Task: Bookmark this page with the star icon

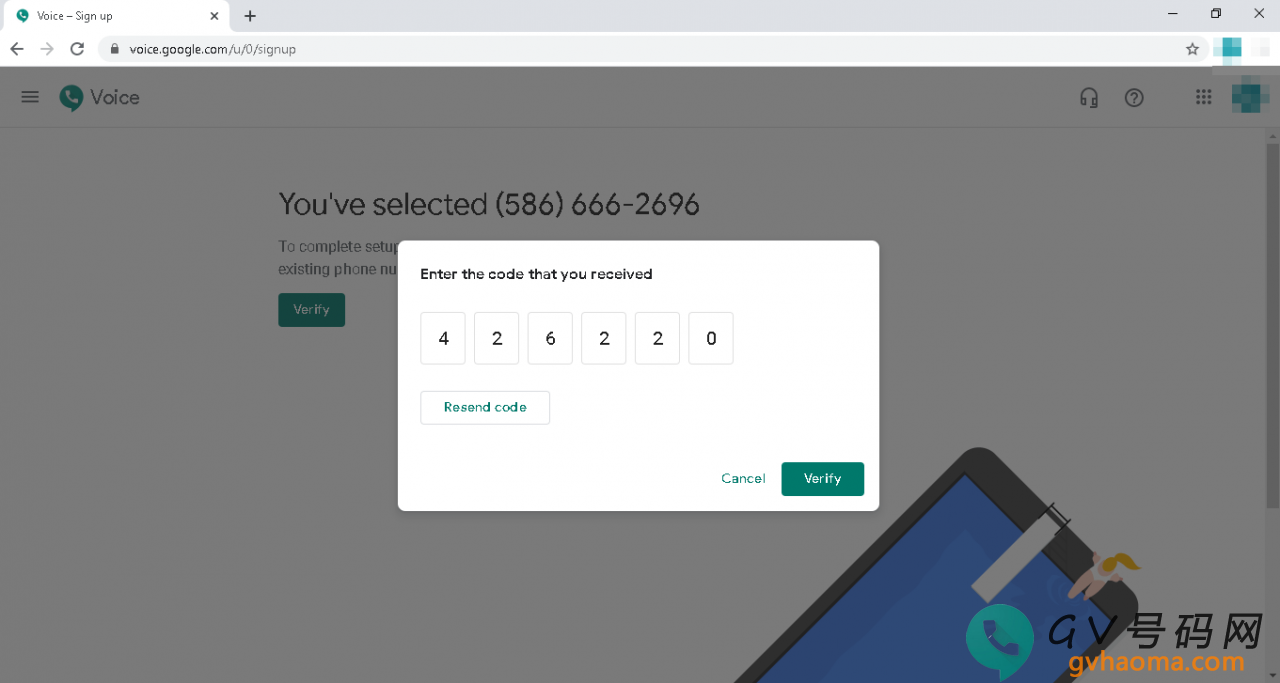Action: (x=1192, y=49)
